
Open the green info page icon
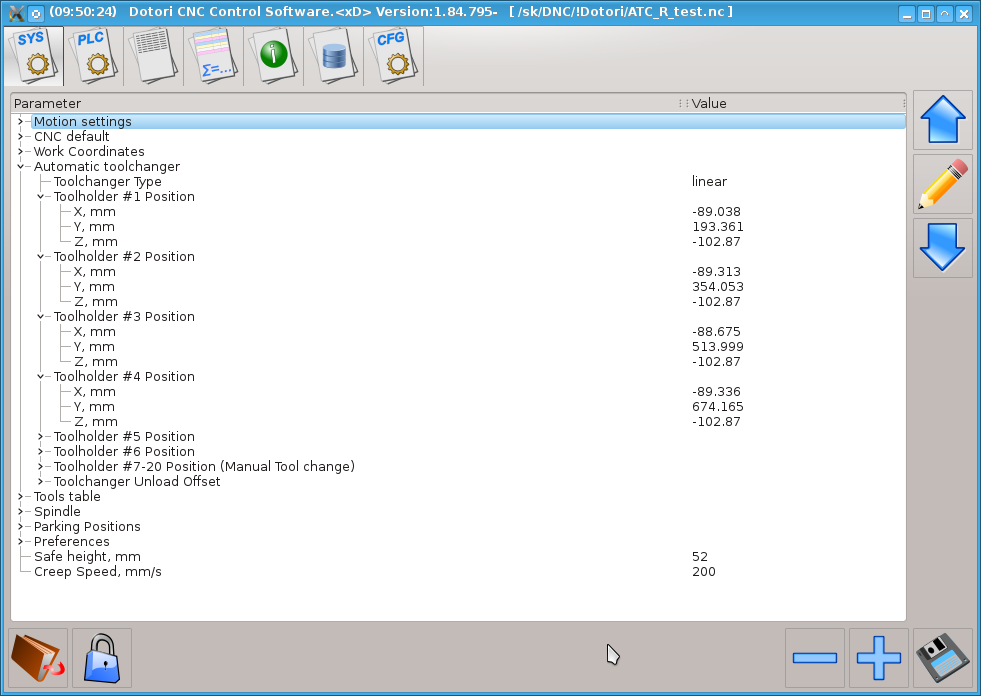[x=274, y=56]
